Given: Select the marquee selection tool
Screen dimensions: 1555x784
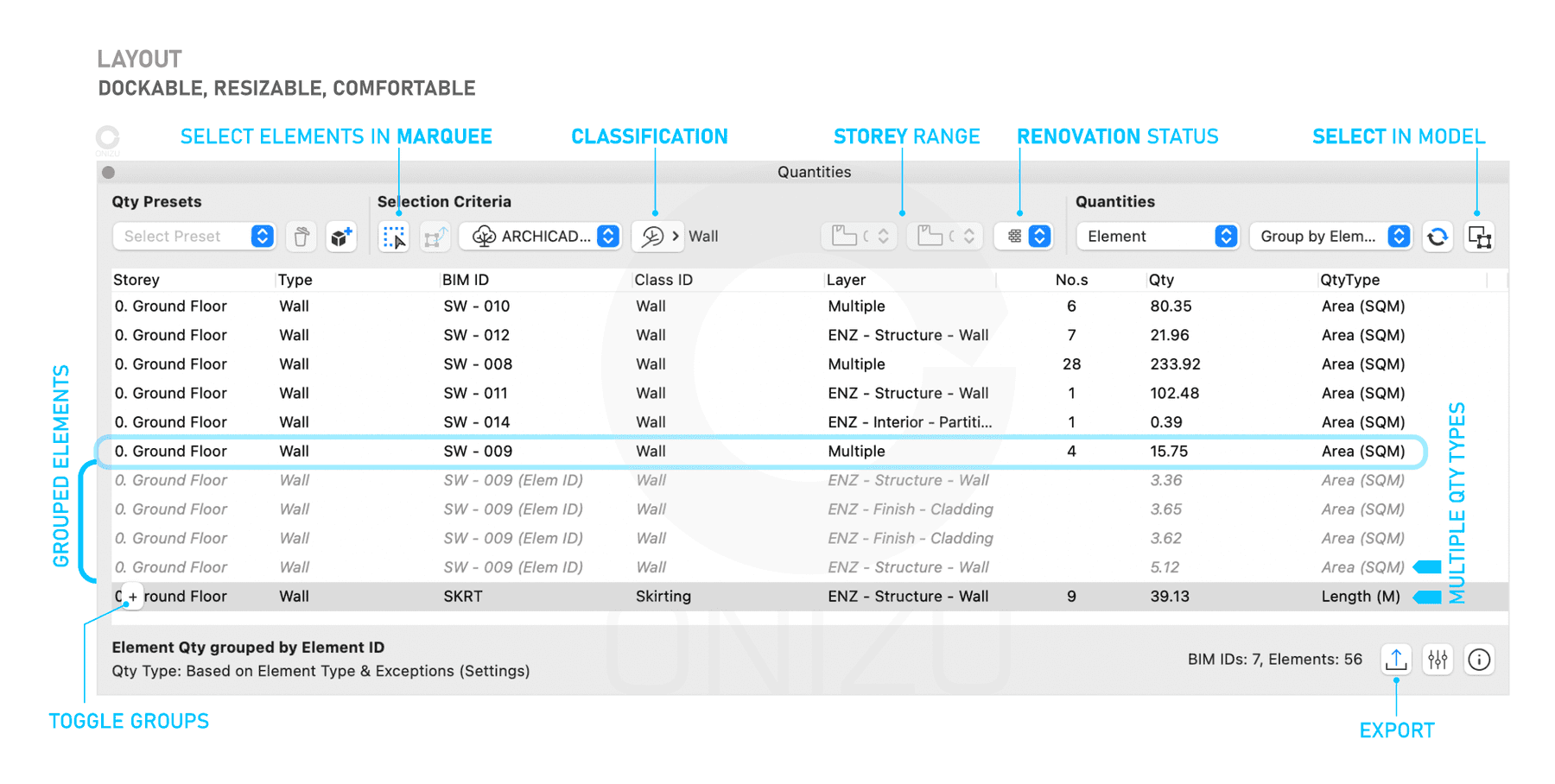Looking at the screenshot, I should click(x=394, y=236).
